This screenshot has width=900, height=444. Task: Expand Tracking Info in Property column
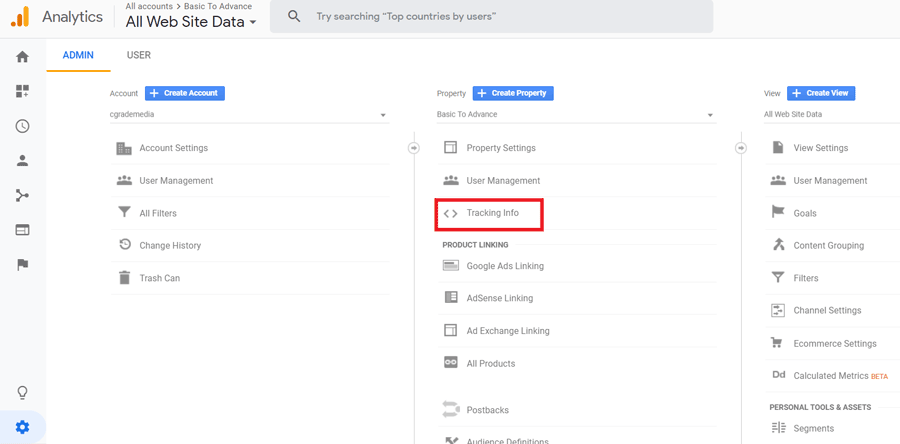pyautogui.click(x=492, y=213)
